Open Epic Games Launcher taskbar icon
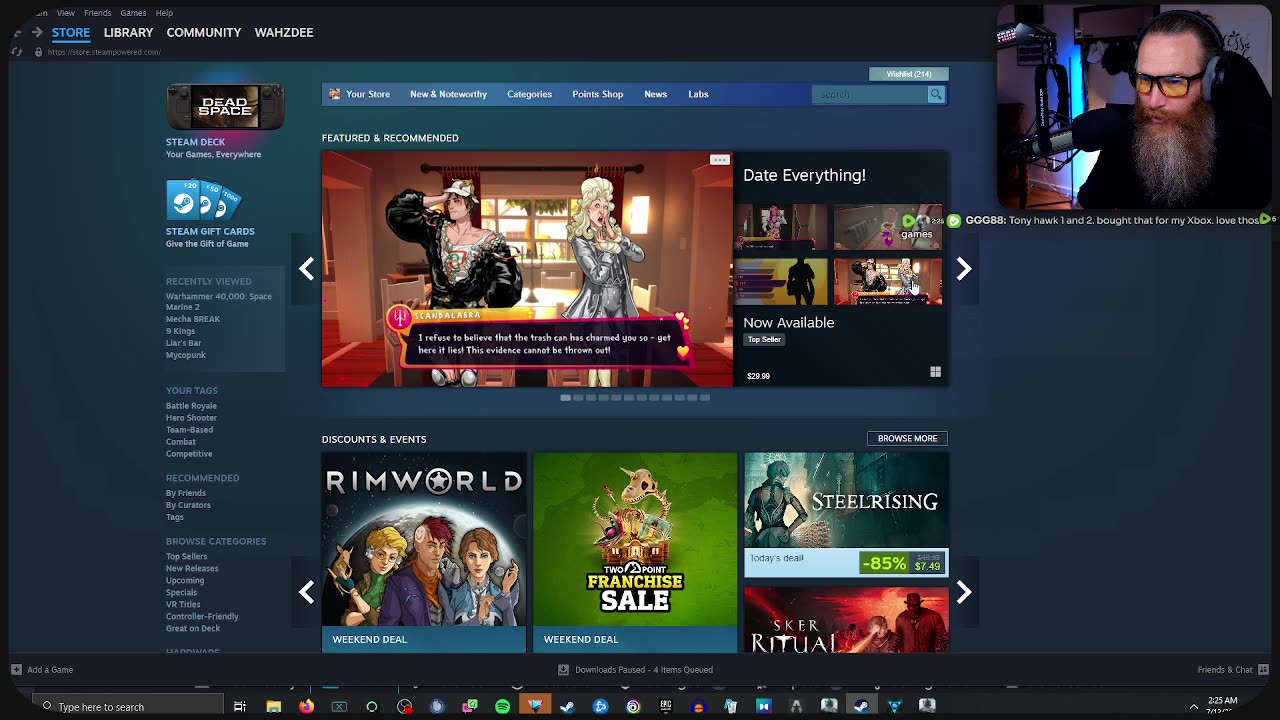Screen dimensions: 1280x720 [665, 707]
